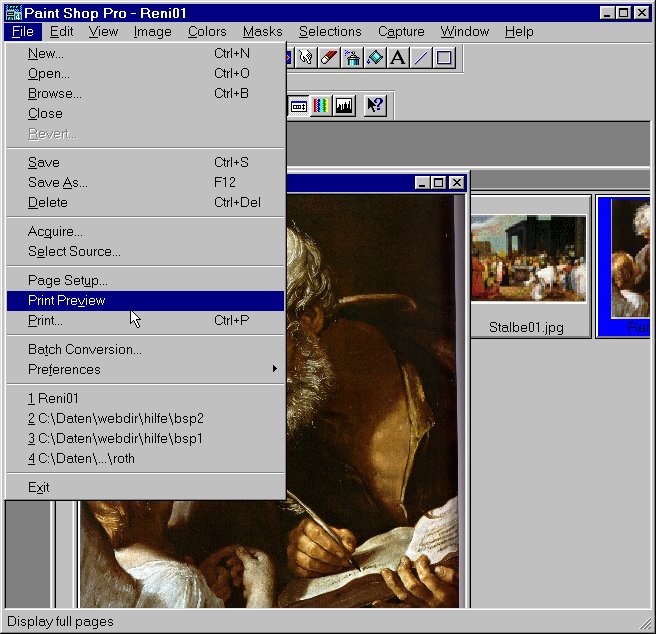Open the Masks menu
Viewport: 656px width, 634px height.
tap(262, 31)
